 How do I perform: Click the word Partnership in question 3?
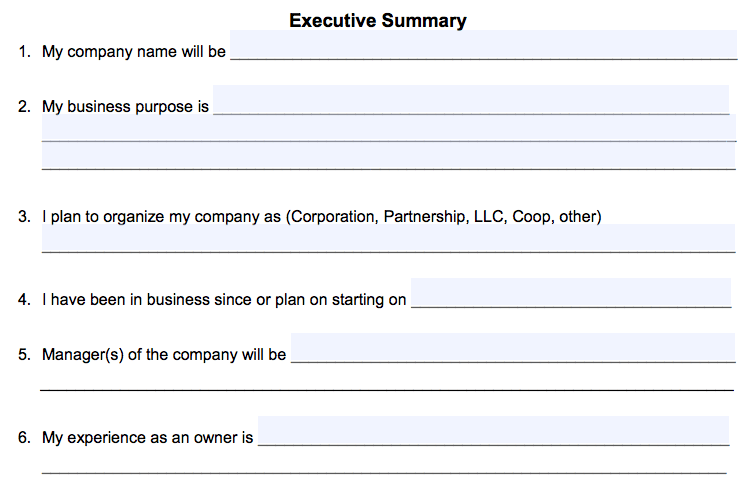pos(424,217)
